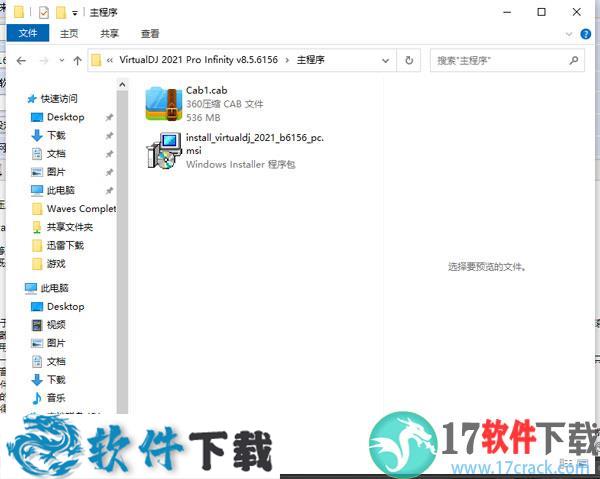Click the pin icon next to pinned 图片
Screen dimensions: 600x479
point(109,172)
